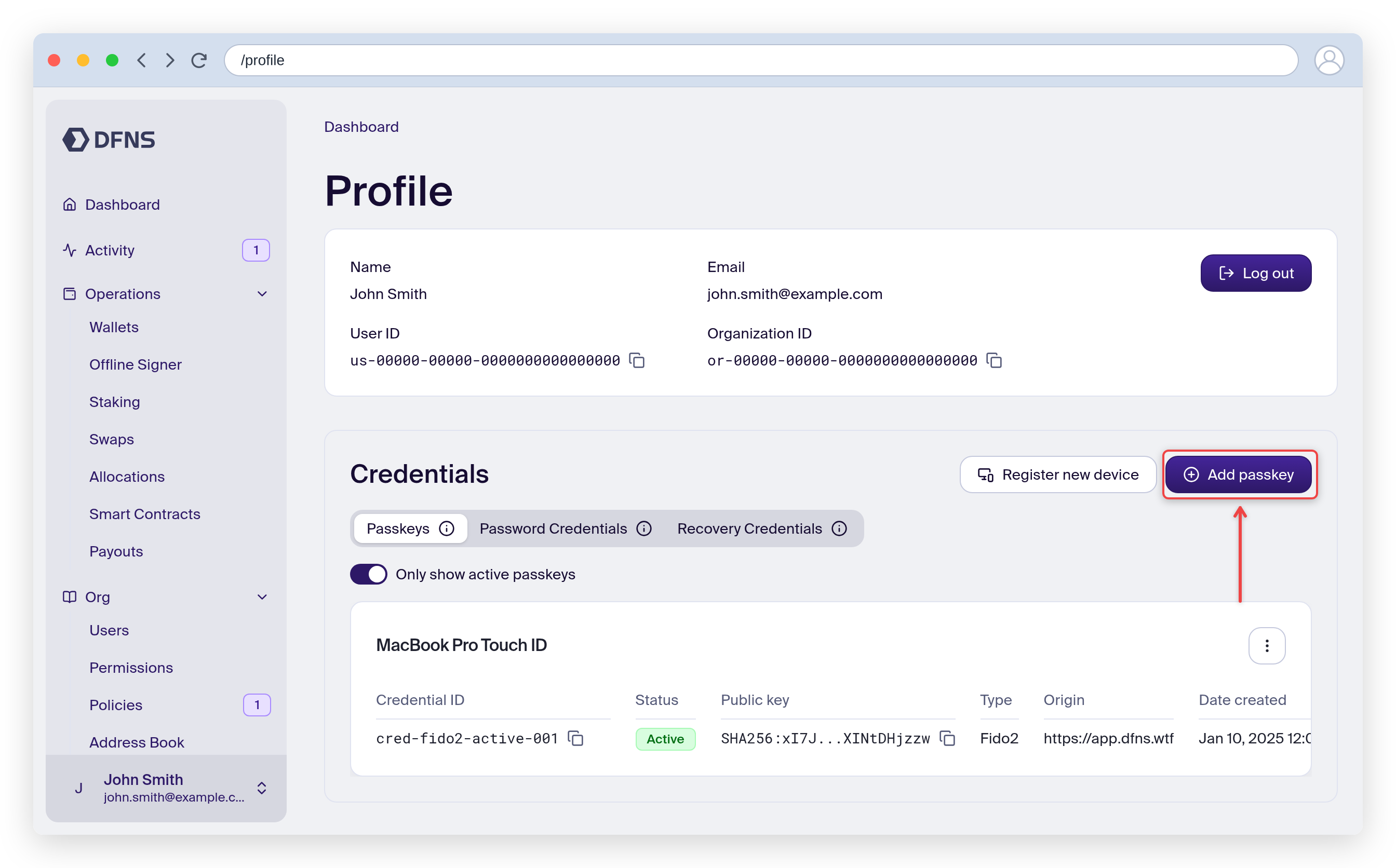The image size is (1396, 868).
Task: Collapse the Operations section
Action: pyautogui.click(x=262, y=294)
